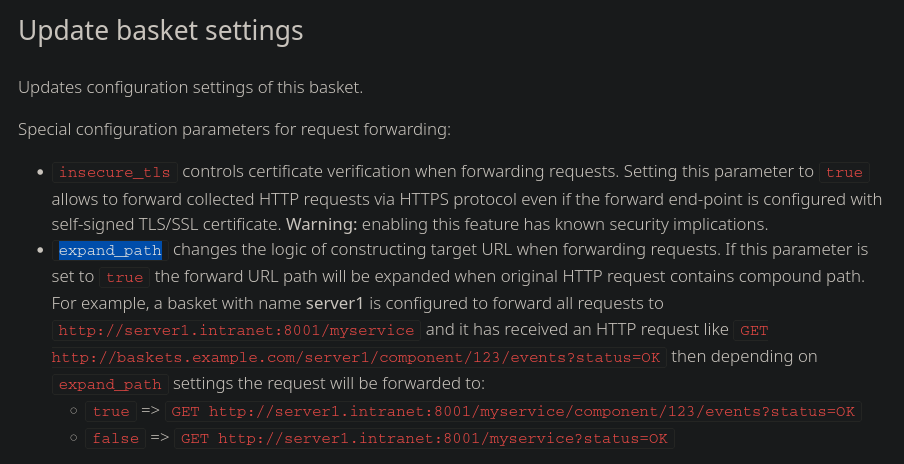
Task: Click the bold "Warning:" text
Action: point(322,223)
